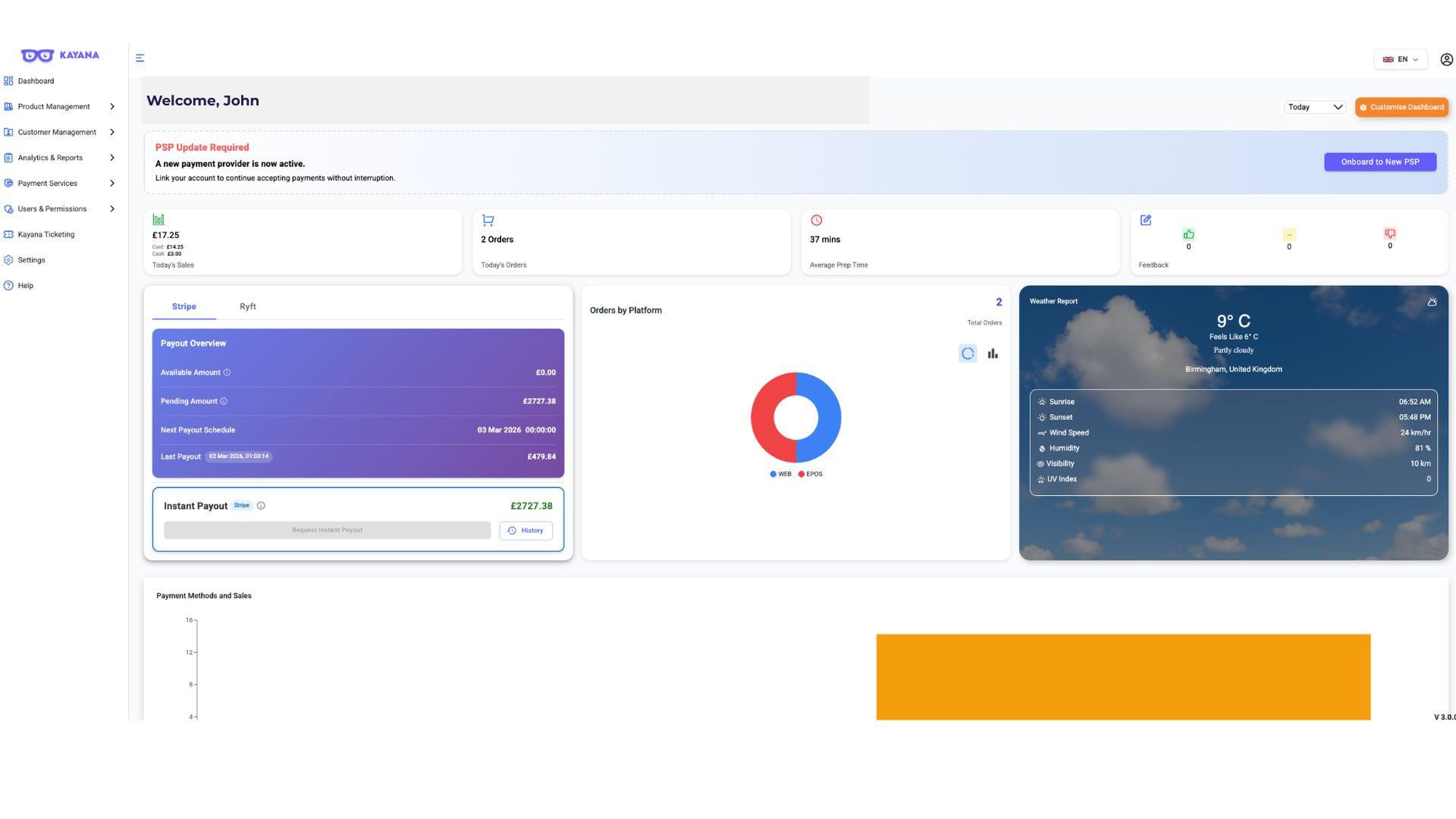
Task: Open the EN language dropdown
Action: pyautogui.click(x=1400, y=60)
